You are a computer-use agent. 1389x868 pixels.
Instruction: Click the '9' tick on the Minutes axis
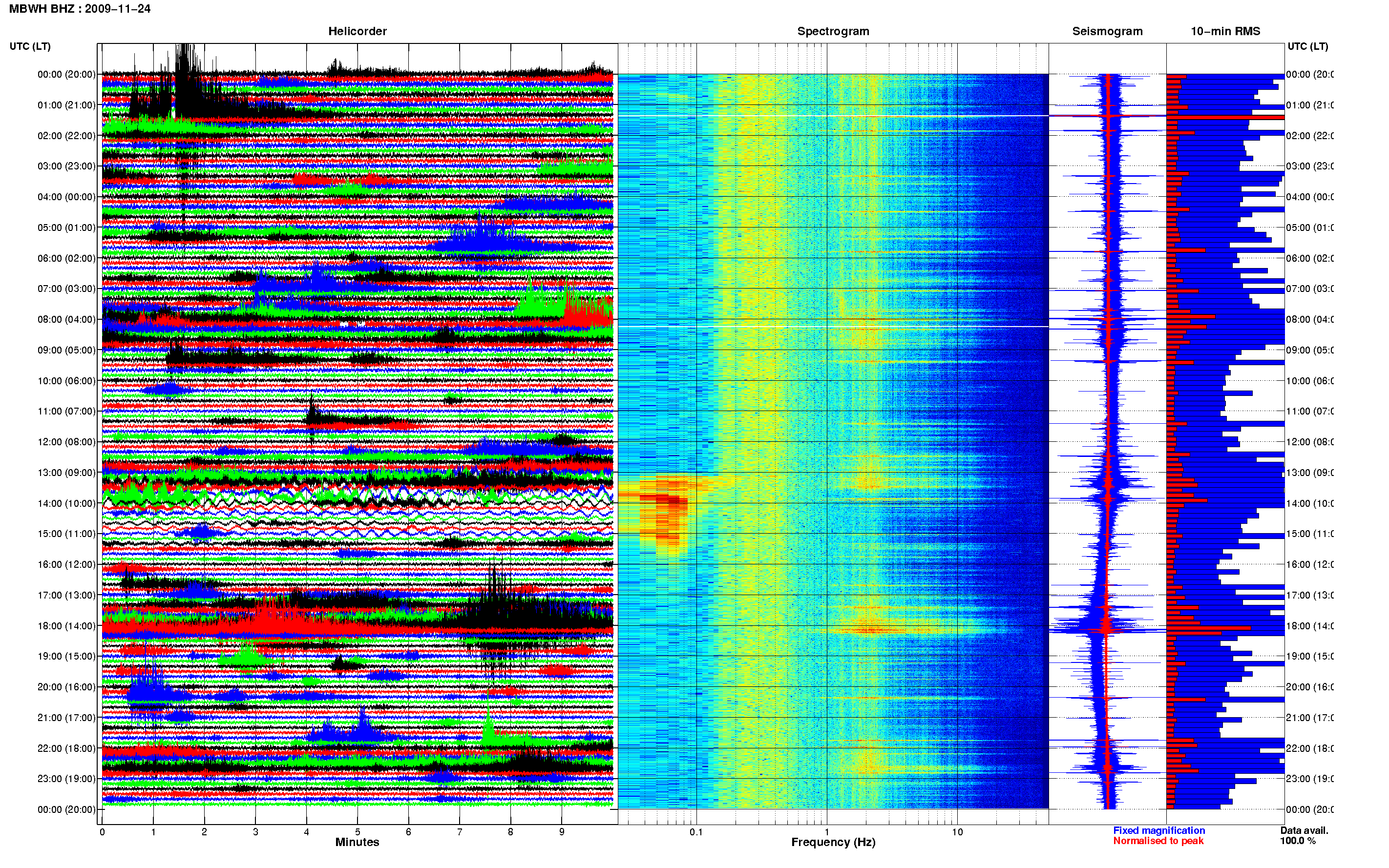pyautogui.click(x=562, y=832)
